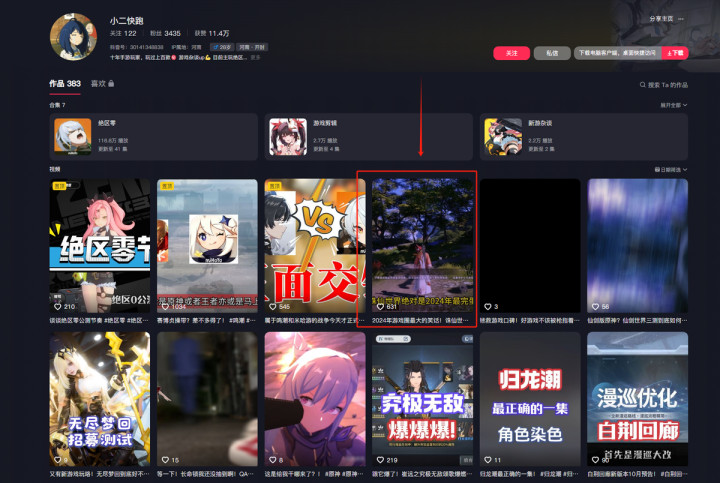
Task: Open the 绝区零 collection card
Action: click(x=153, y=137)
